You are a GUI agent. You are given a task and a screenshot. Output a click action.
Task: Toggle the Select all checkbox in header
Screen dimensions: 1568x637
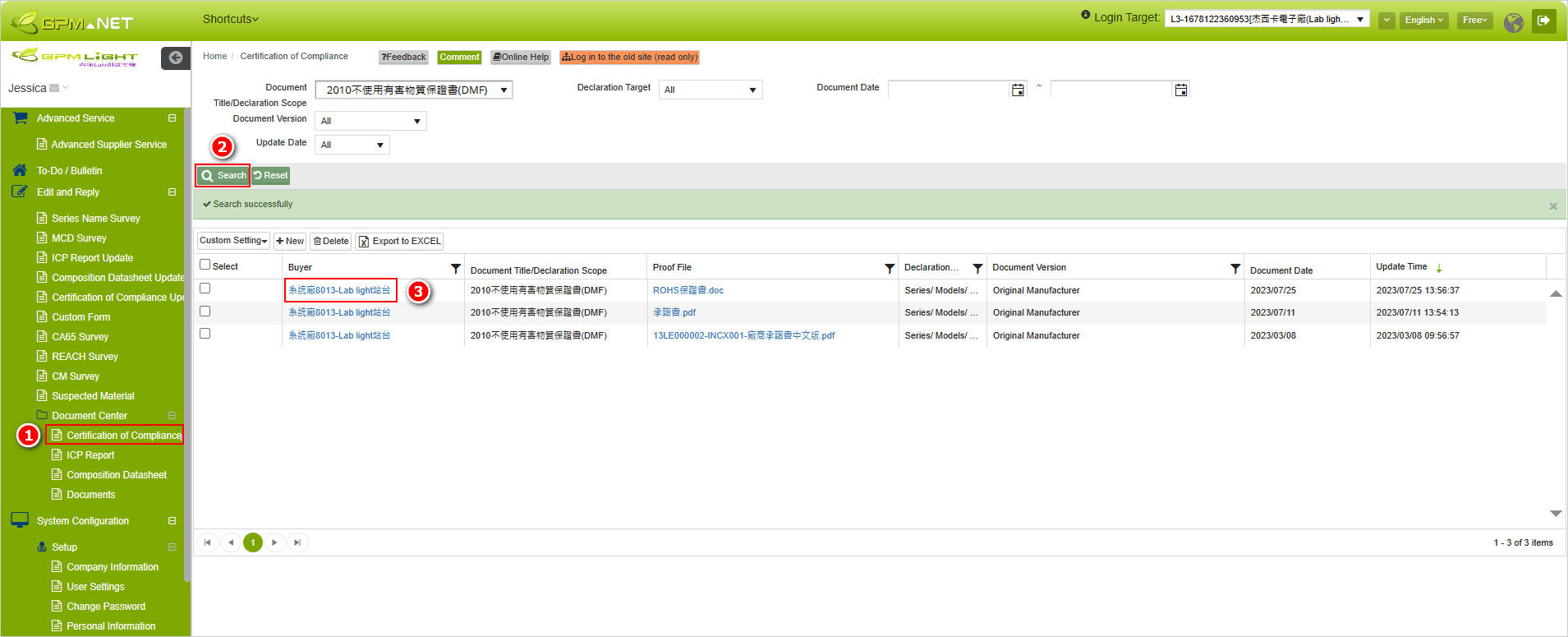tap(205, 265)
